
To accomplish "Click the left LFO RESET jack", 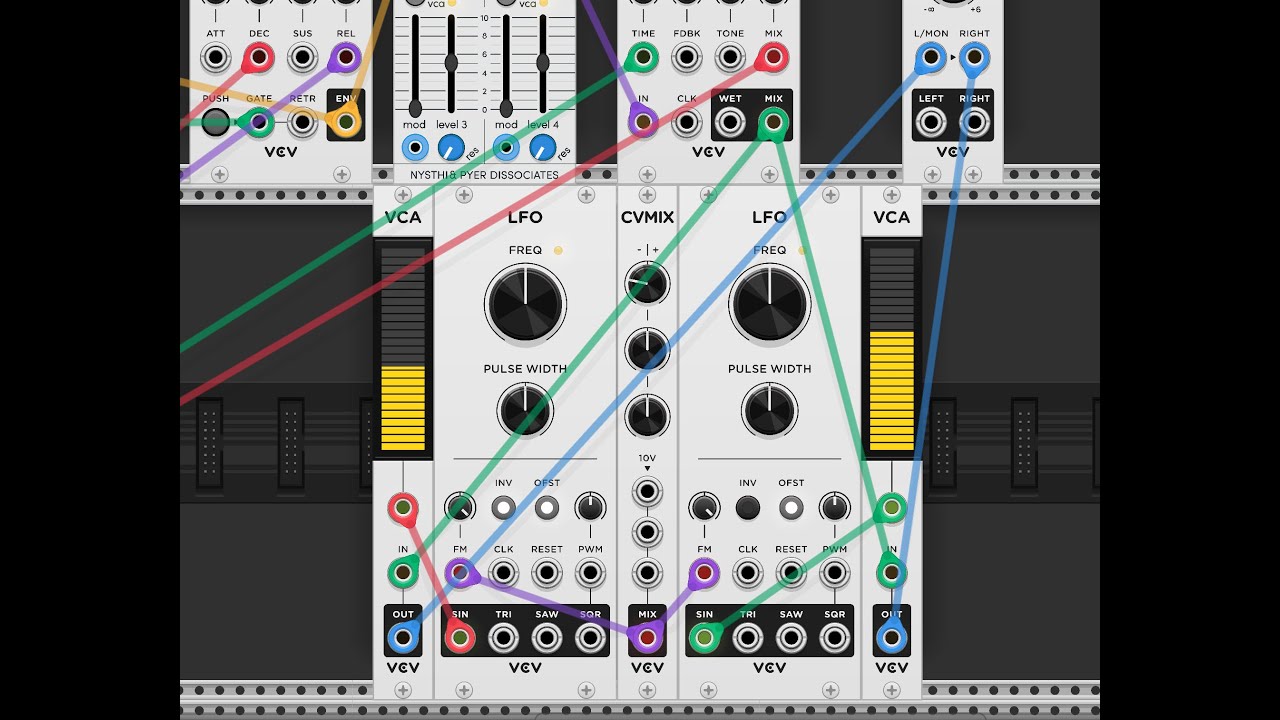I will tap(547, 573).
